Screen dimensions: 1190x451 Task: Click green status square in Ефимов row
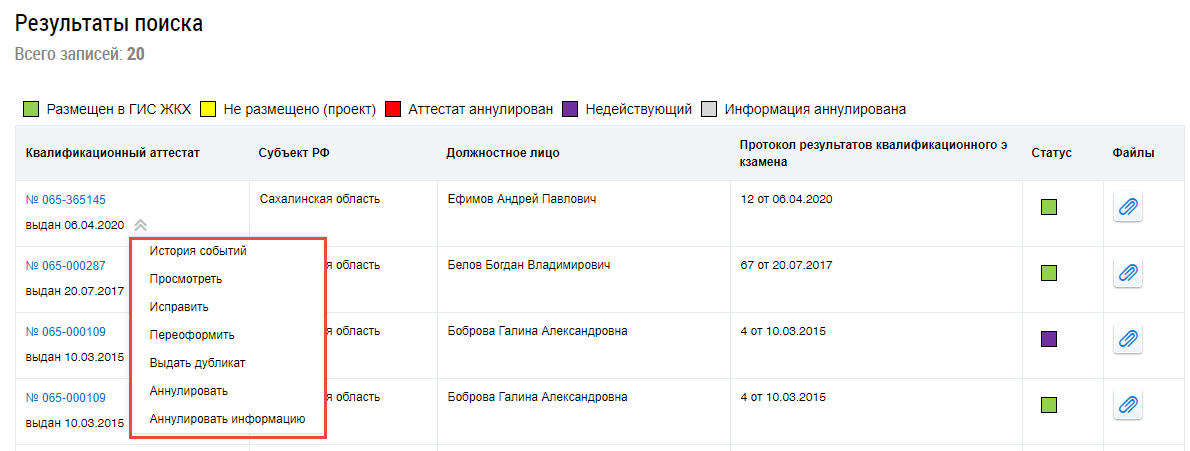pos(1049,208)
